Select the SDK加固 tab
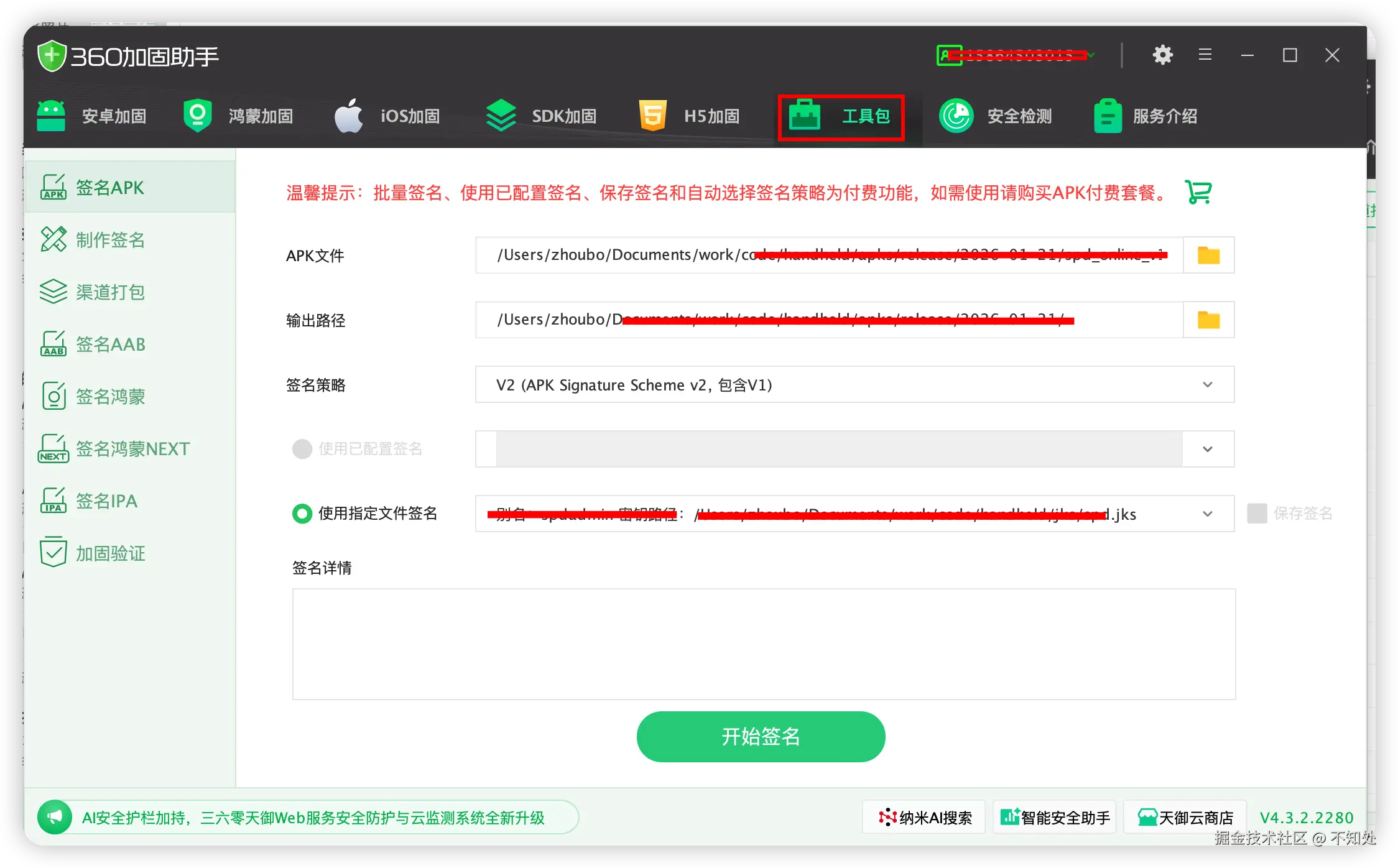Viewport: 1398px width, 868px height. pyautogui.click(x=541, y=116)
